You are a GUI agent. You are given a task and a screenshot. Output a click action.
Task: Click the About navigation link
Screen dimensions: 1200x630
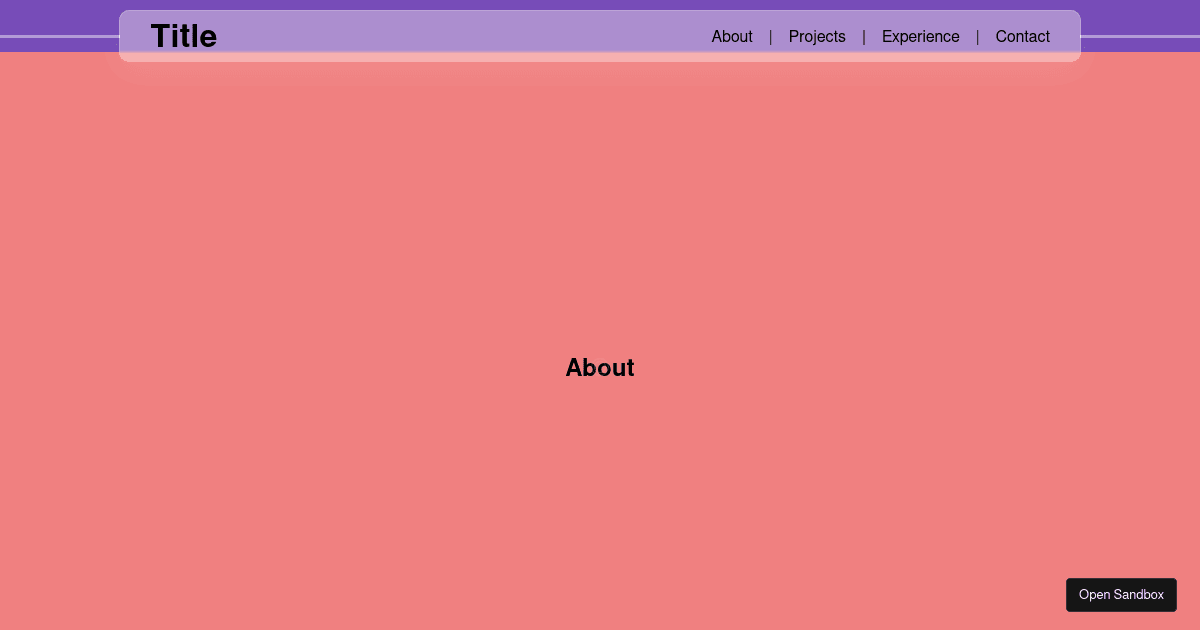[732, 36]
